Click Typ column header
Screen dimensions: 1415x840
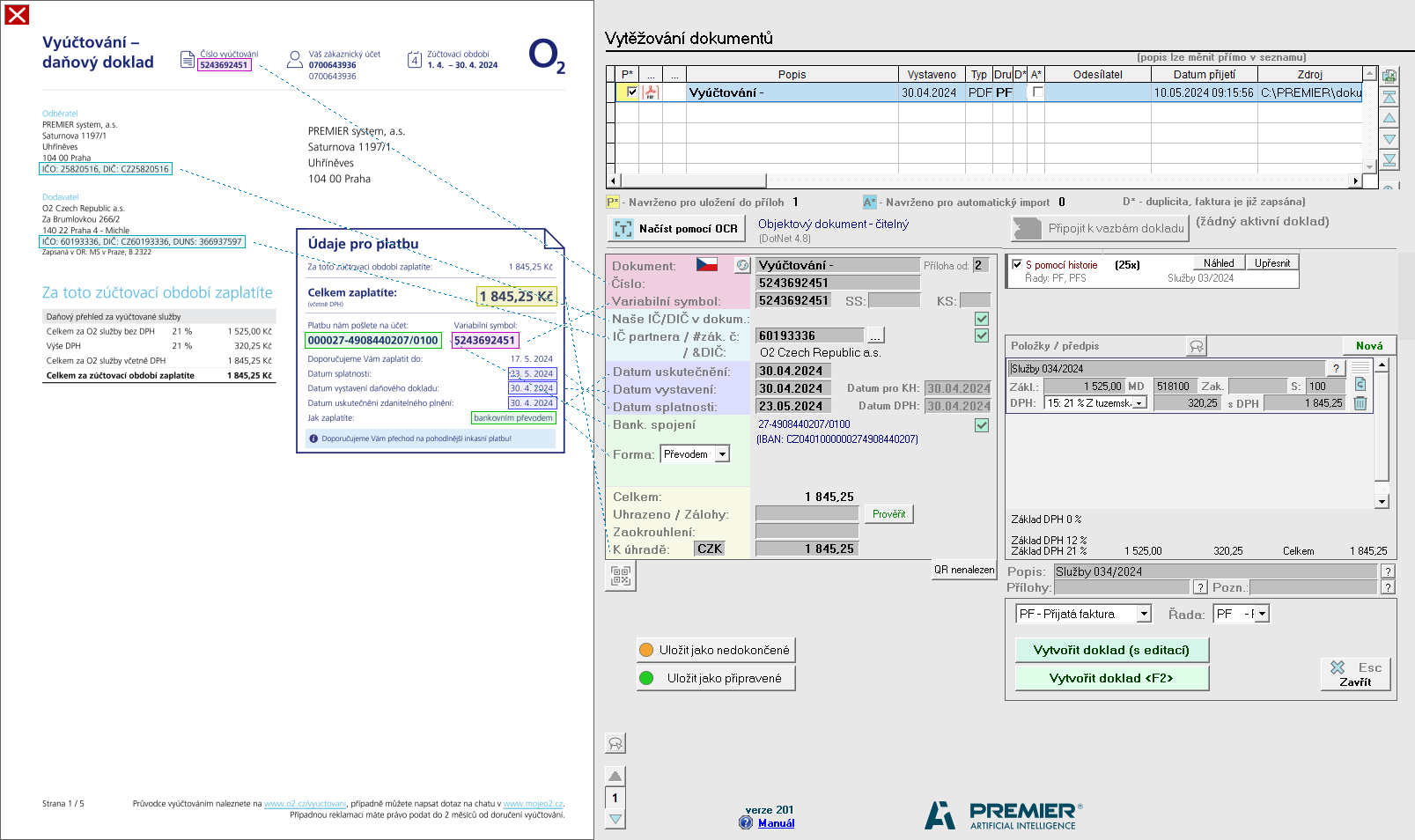pyautogui.click(x=979, y=75)
